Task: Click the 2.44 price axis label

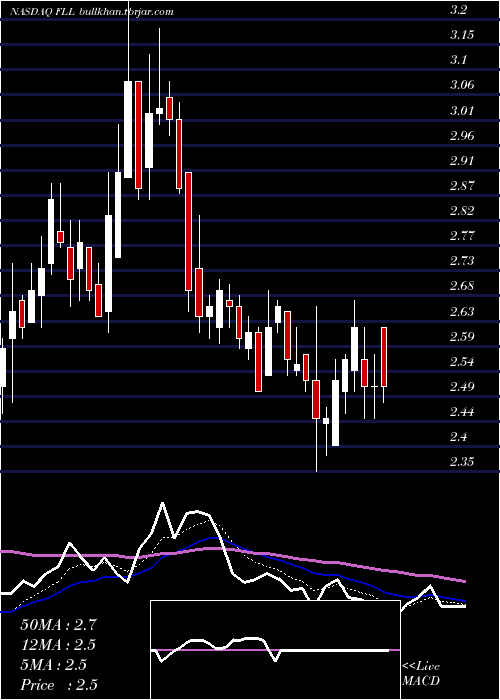Action: pyautogui.click(x=462, y=411)
